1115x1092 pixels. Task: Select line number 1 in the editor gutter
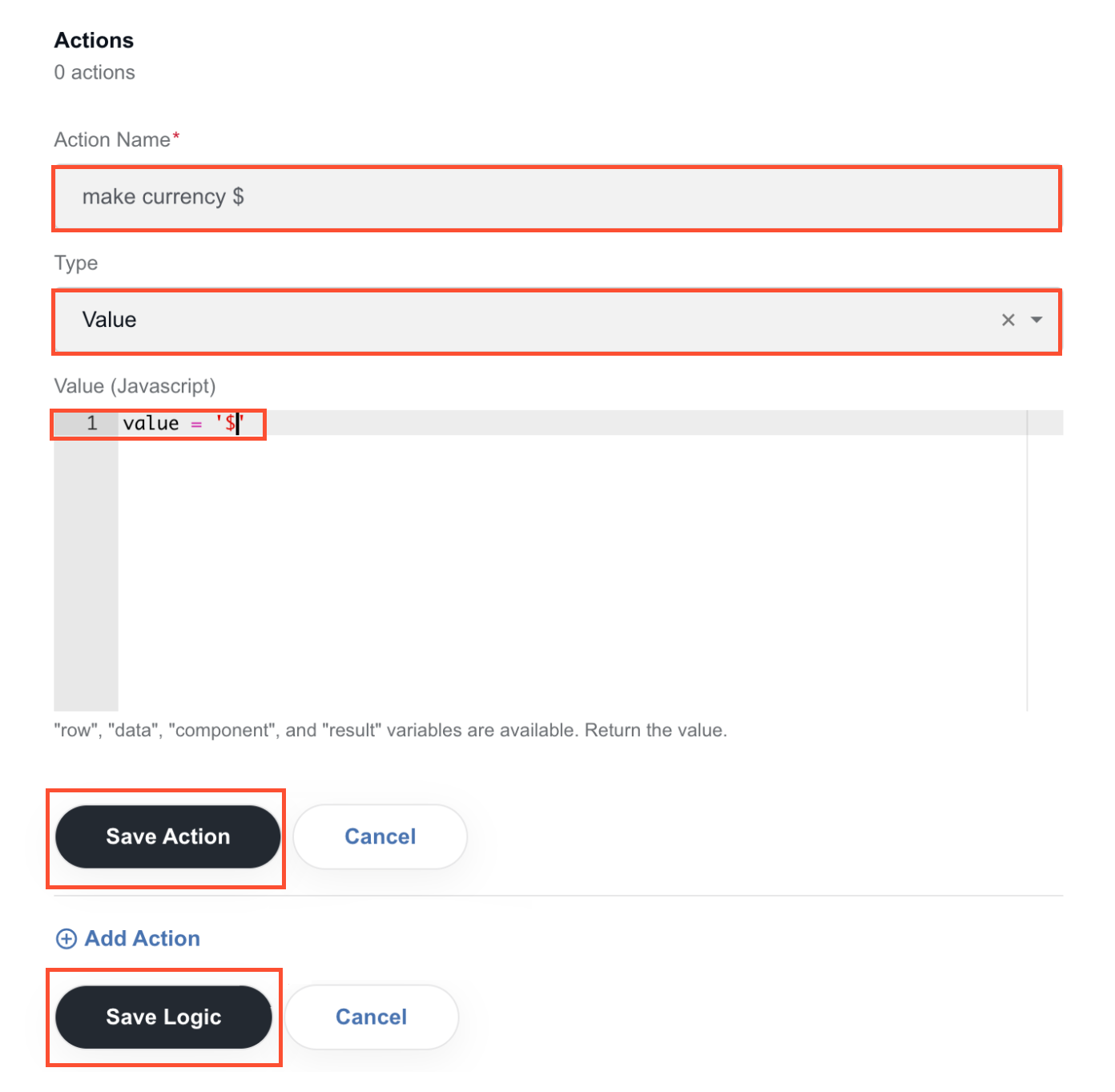tap(92, 423)
